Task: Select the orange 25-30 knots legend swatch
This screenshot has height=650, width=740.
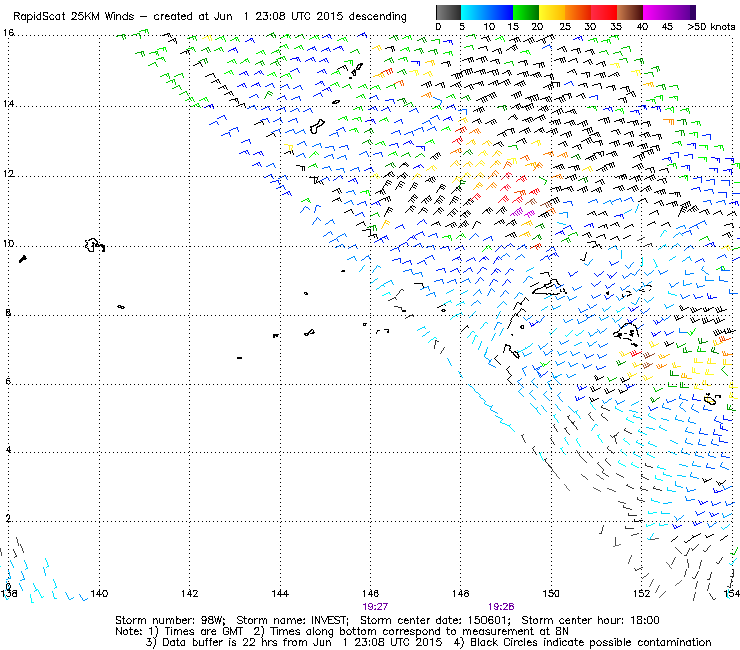Action: point(578,12)
